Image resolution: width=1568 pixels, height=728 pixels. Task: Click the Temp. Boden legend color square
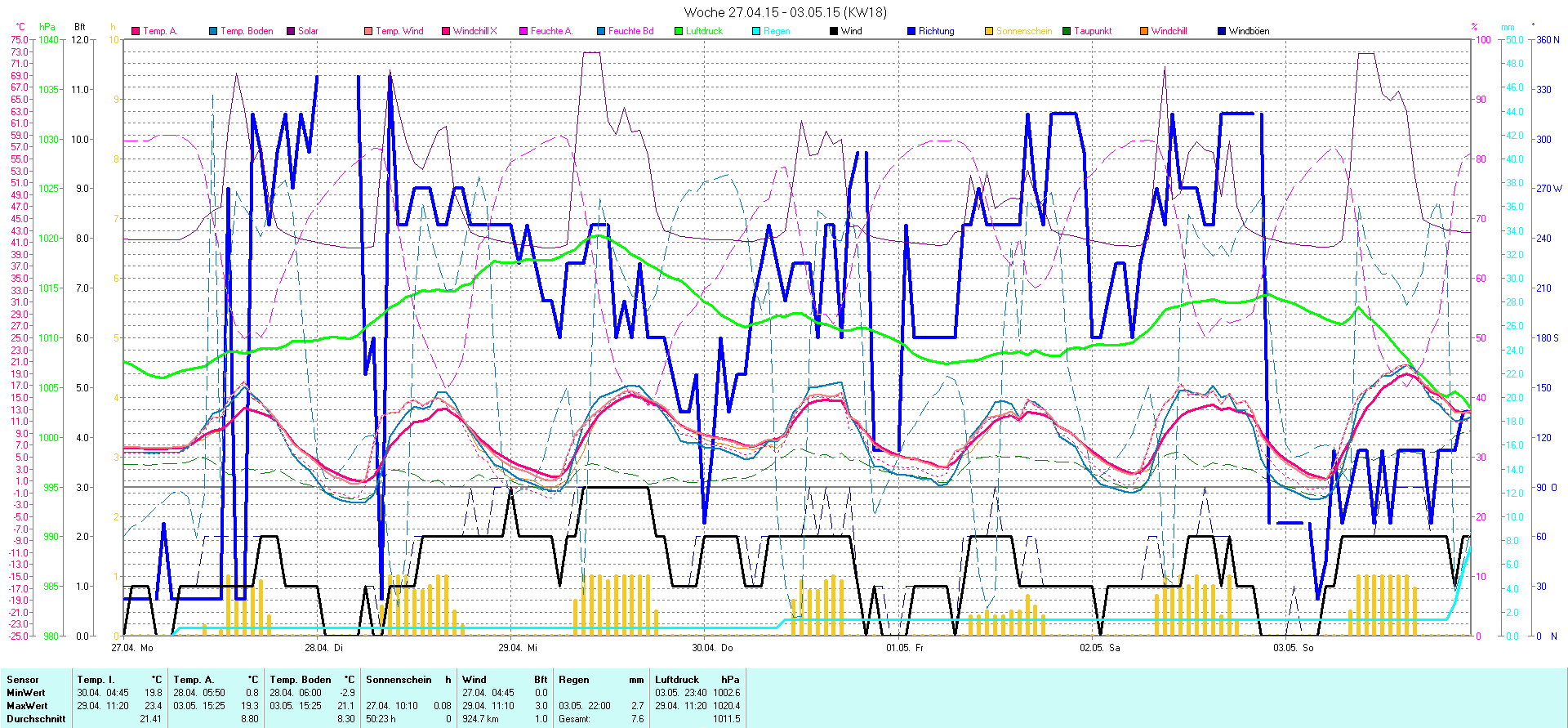coord(213,31)
